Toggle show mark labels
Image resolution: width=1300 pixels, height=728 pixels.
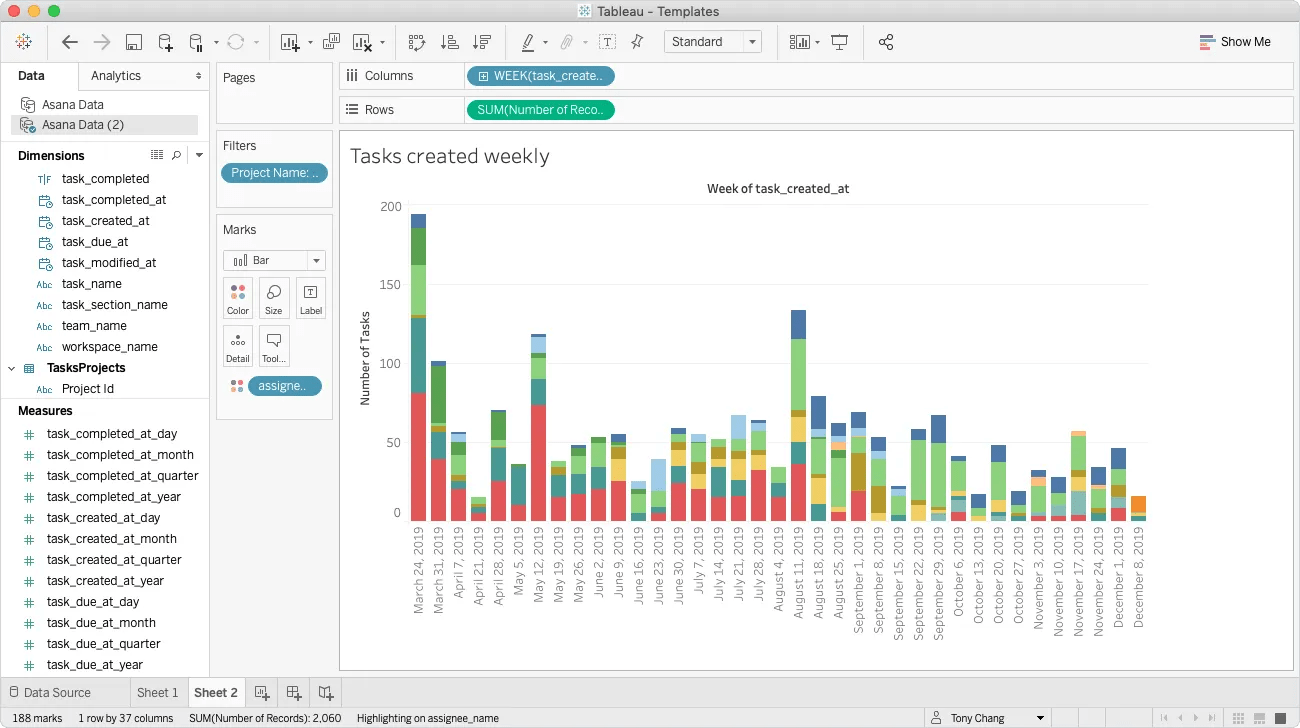coord(800,42)
